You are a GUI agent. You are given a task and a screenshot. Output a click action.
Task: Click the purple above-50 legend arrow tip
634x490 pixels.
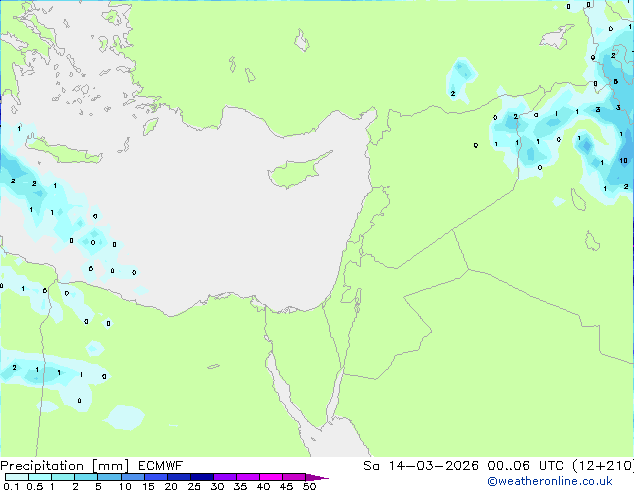point(317,477)
